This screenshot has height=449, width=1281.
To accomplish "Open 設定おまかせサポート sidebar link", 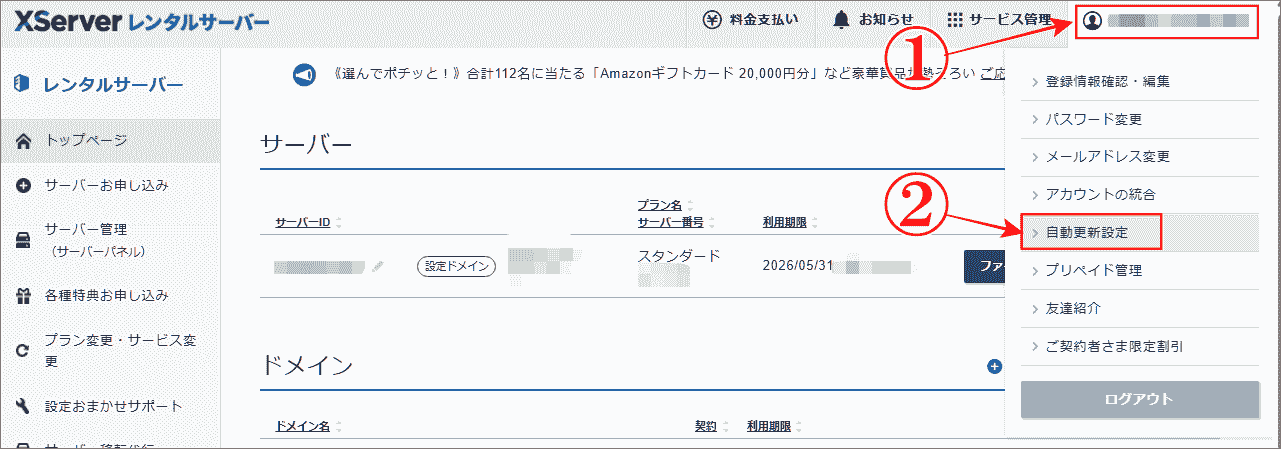I will [x=110, y=406].
